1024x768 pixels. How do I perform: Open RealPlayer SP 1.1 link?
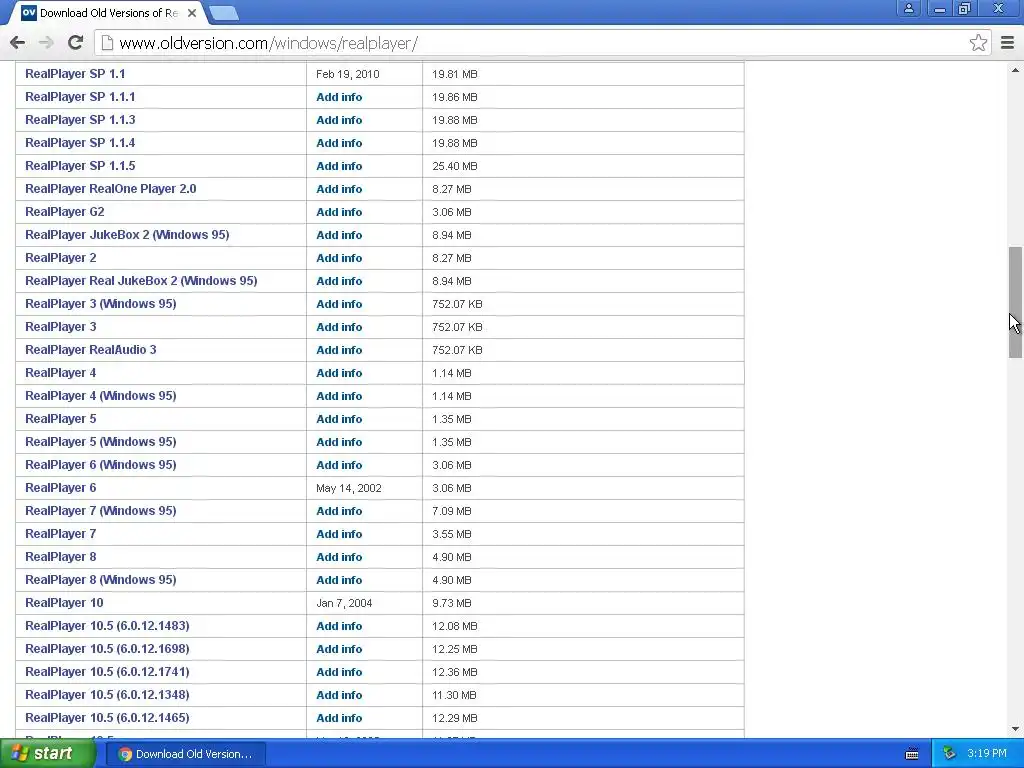click(75, 74)
